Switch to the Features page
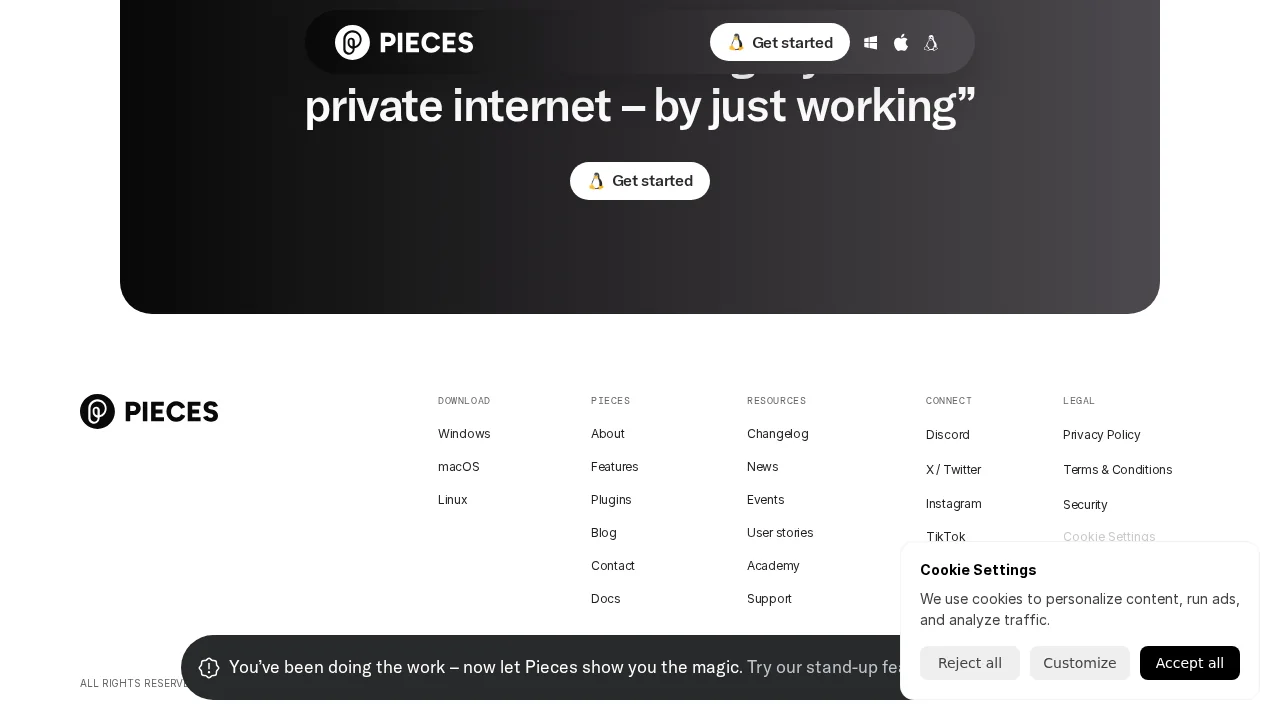The image size is (1280, 720). pos(614,466)
